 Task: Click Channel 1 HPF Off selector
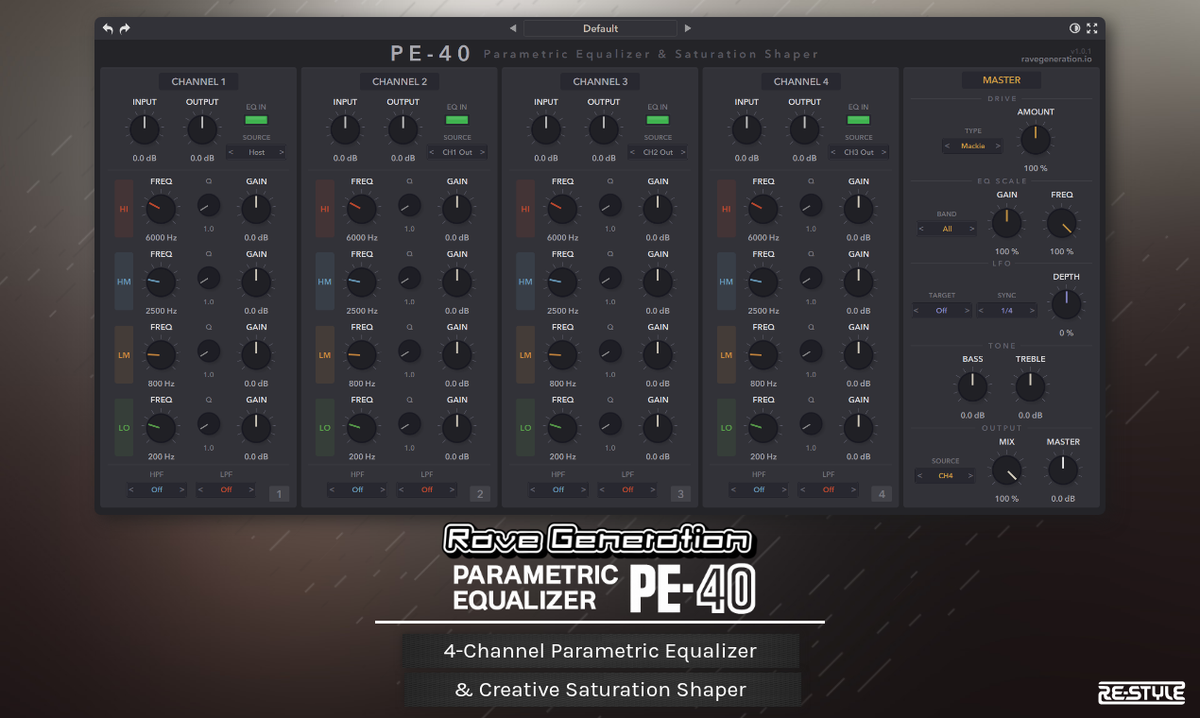(x=157, y=490)
